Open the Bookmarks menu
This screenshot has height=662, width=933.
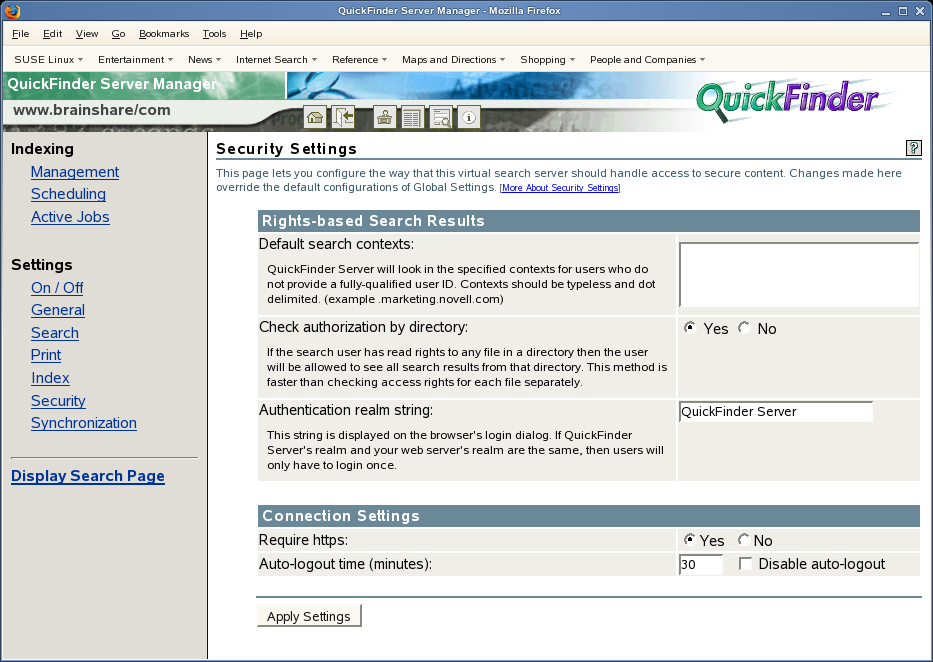164,34
